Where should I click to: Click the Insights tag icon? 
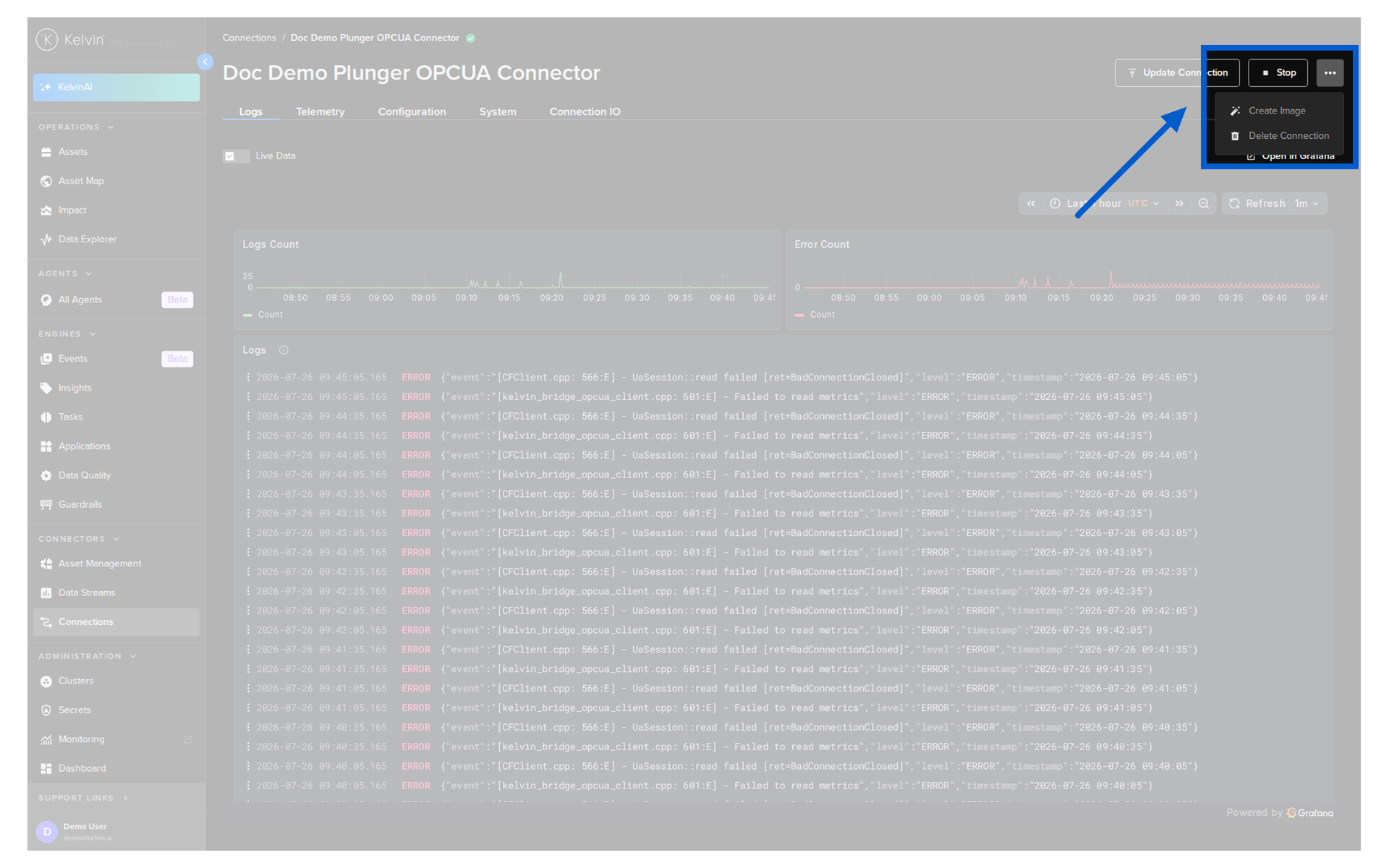[x=46, y=388]
